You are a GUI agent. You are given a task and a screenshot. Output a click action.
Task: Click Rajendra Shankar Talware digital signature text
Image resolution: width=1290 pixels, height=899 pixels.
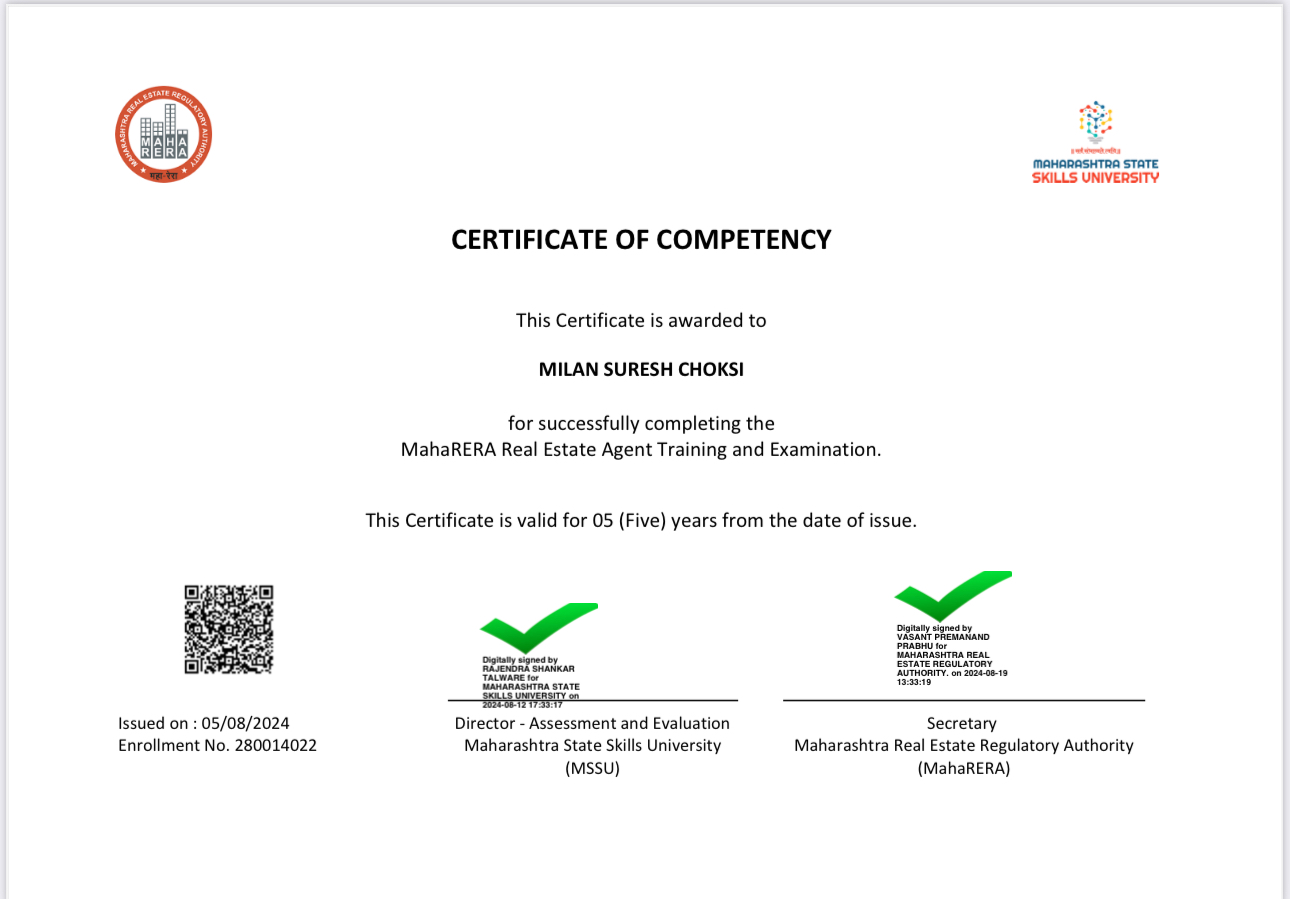(531, 682)
